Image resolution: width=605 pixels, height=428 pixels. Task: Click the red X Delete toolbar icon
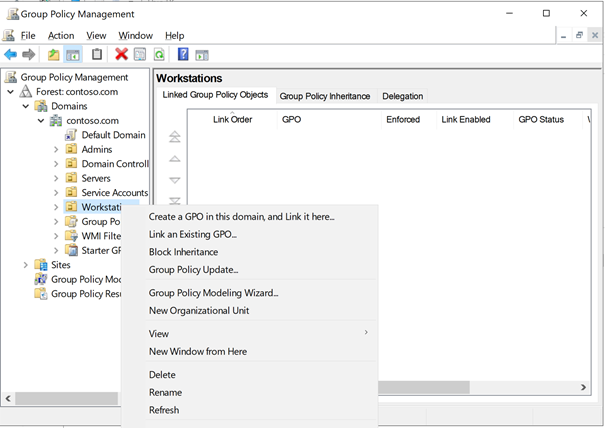click(121, 54)
